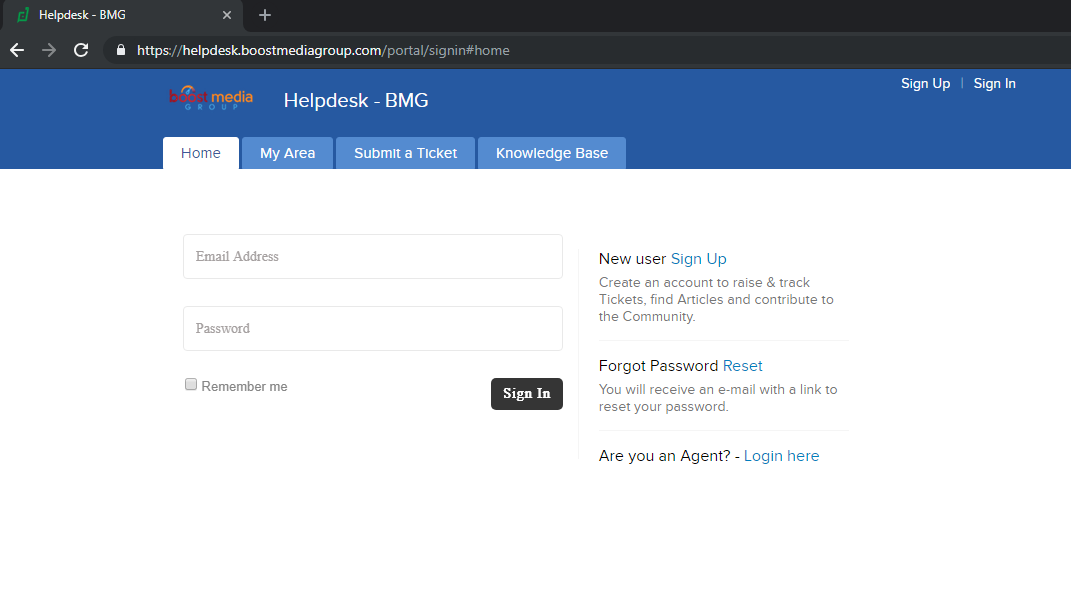Focus the Password field
The width and height of the screenshot is (1071, 606).
(373, 329)
